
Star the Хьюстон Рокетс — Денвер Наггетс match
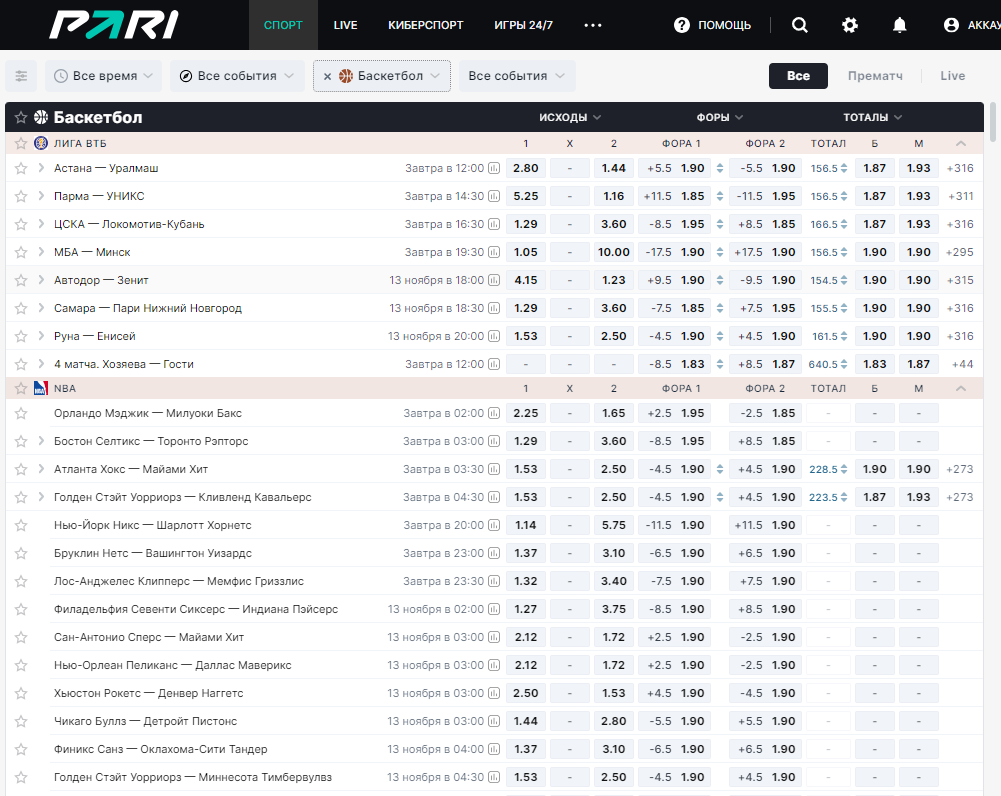click(x=21, y=693)
